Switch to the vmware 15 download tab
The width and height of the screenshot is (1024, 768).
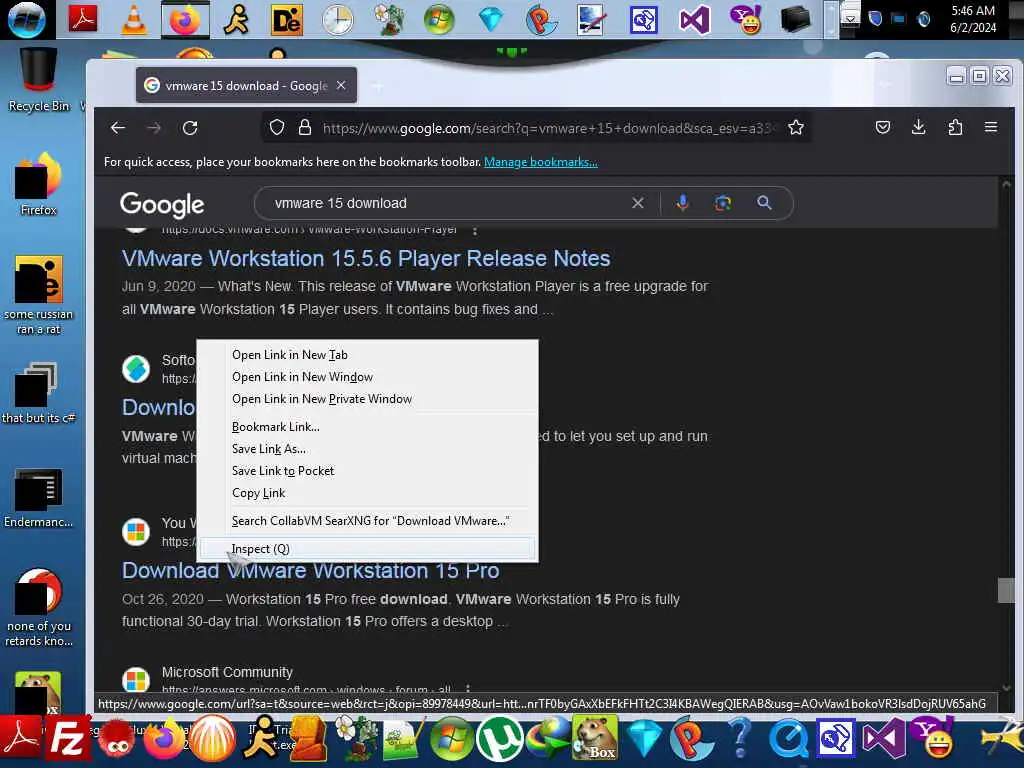pos(246,86)
